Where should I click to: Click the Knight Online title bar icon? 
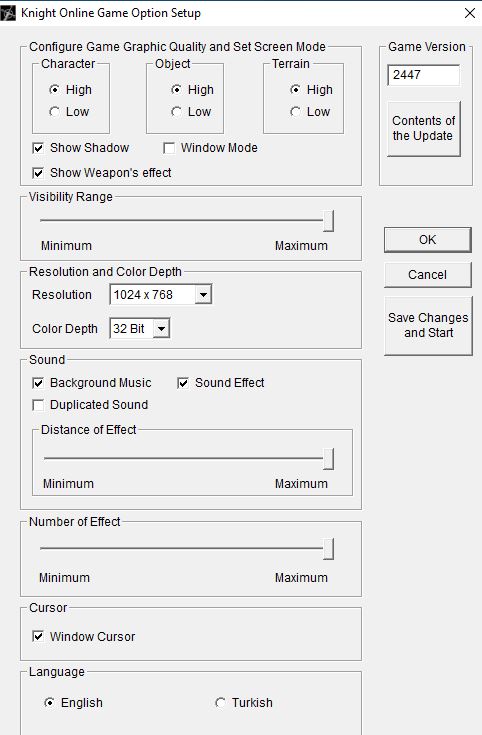8,13
